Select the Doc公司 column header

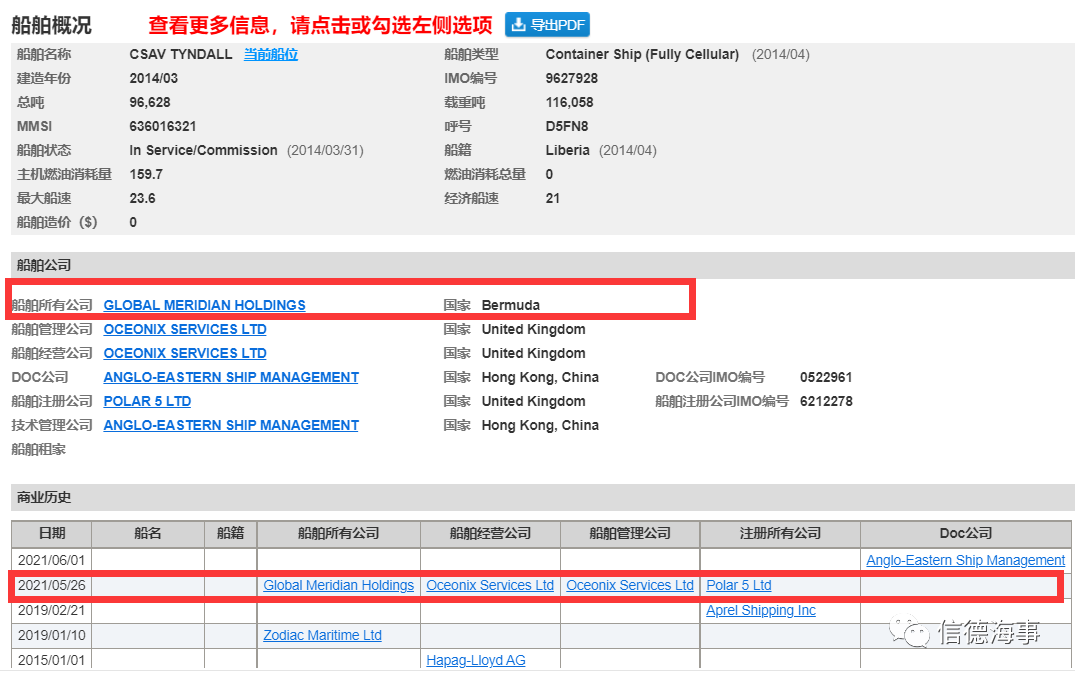[x=965, y=534]
